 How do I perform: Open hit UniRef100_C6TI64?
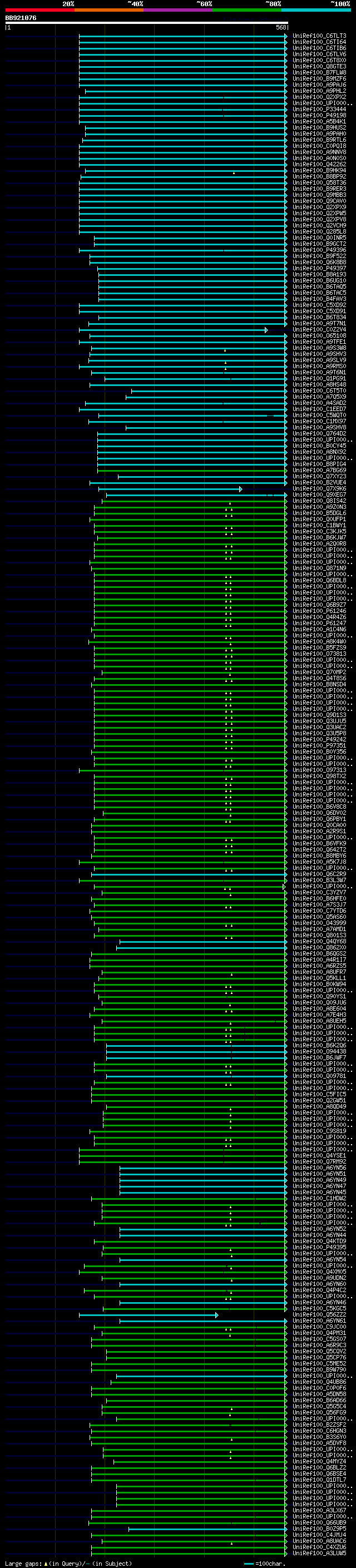[319, 43]
